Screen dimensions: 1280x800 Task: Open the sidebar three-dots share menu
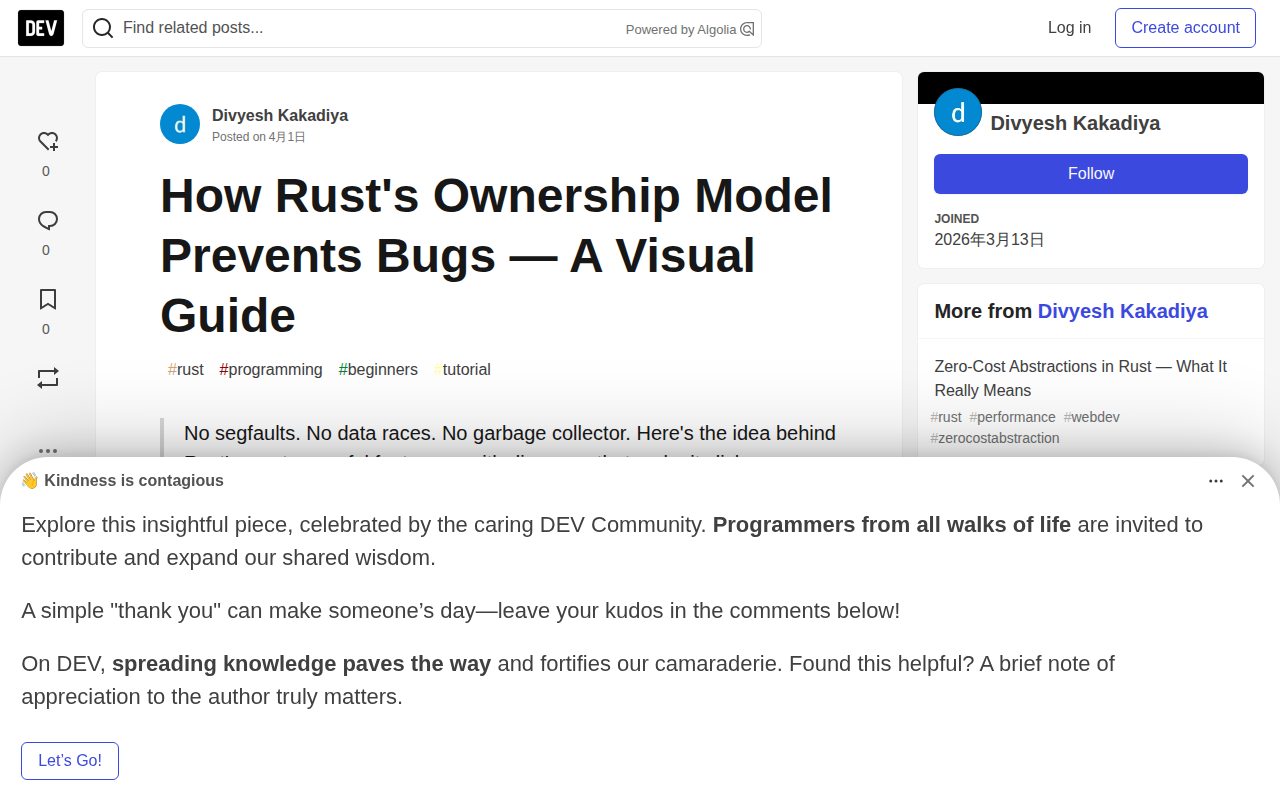(47, 450)
